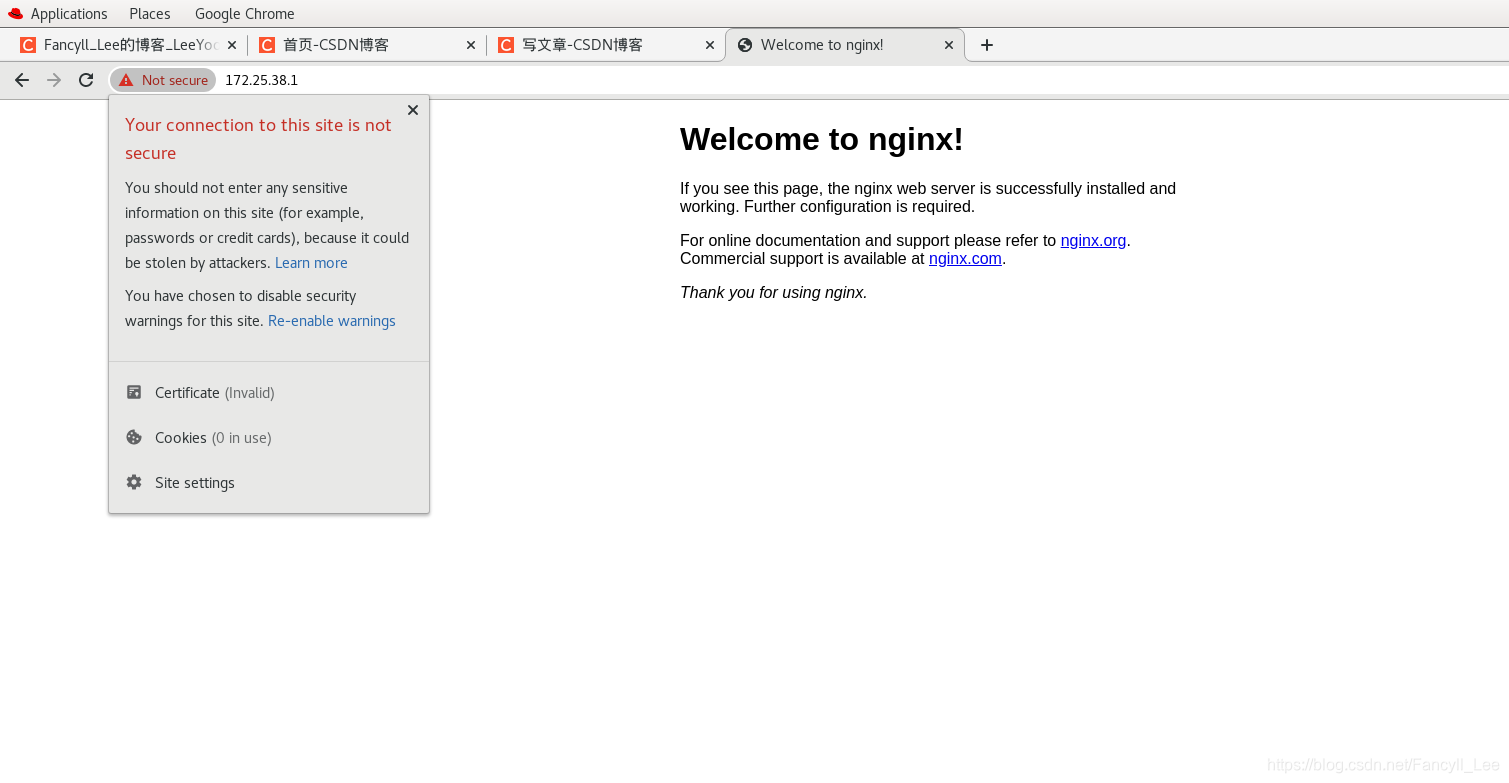This screenshot has width=1509, height=783.
Task: Open the Applications menu
Action: [x=69, y=14]
